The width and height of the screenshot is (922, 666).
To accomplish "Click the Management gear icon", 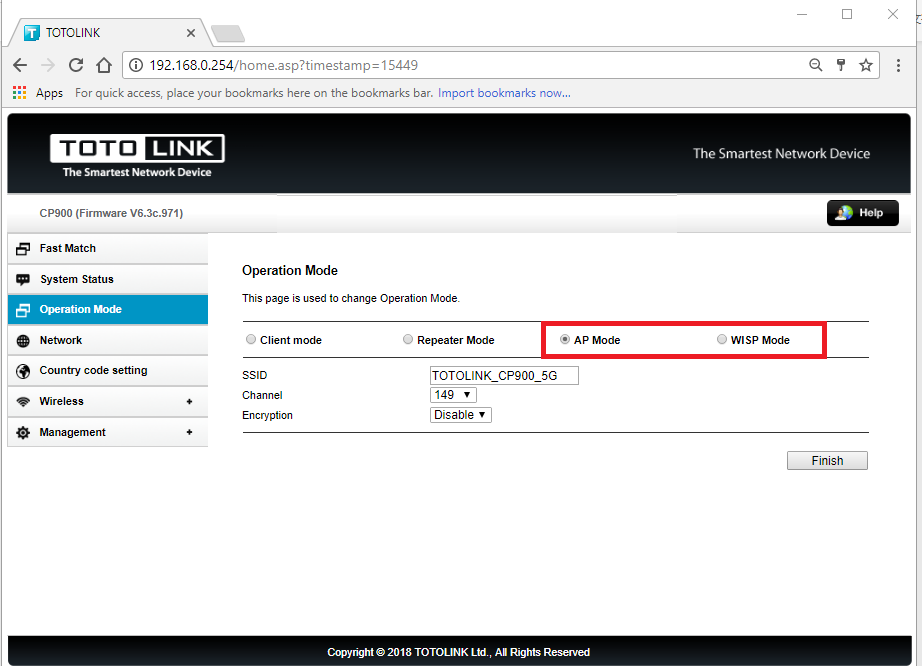I will (x=23, y=433).
